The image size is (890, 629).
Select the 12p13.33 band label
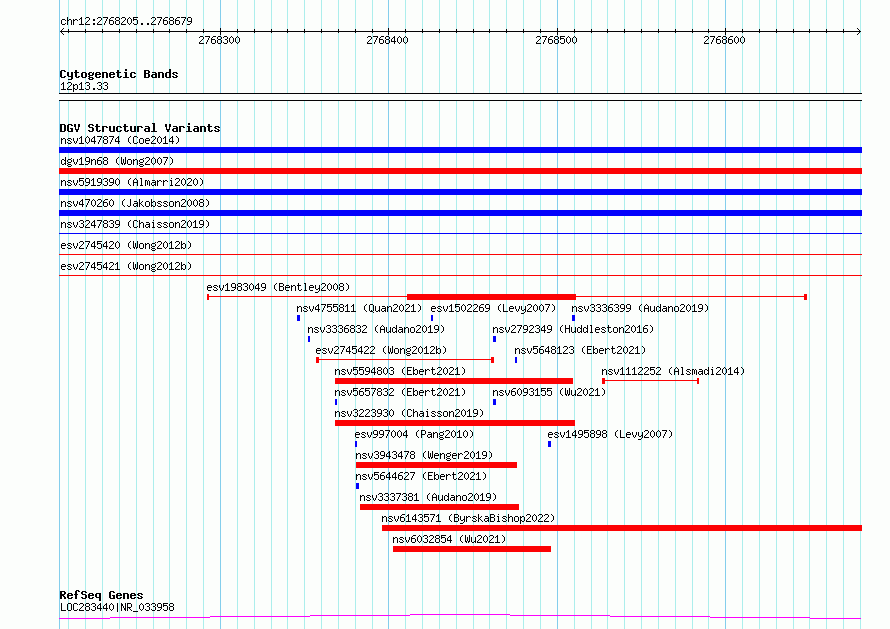click(84, 86)
